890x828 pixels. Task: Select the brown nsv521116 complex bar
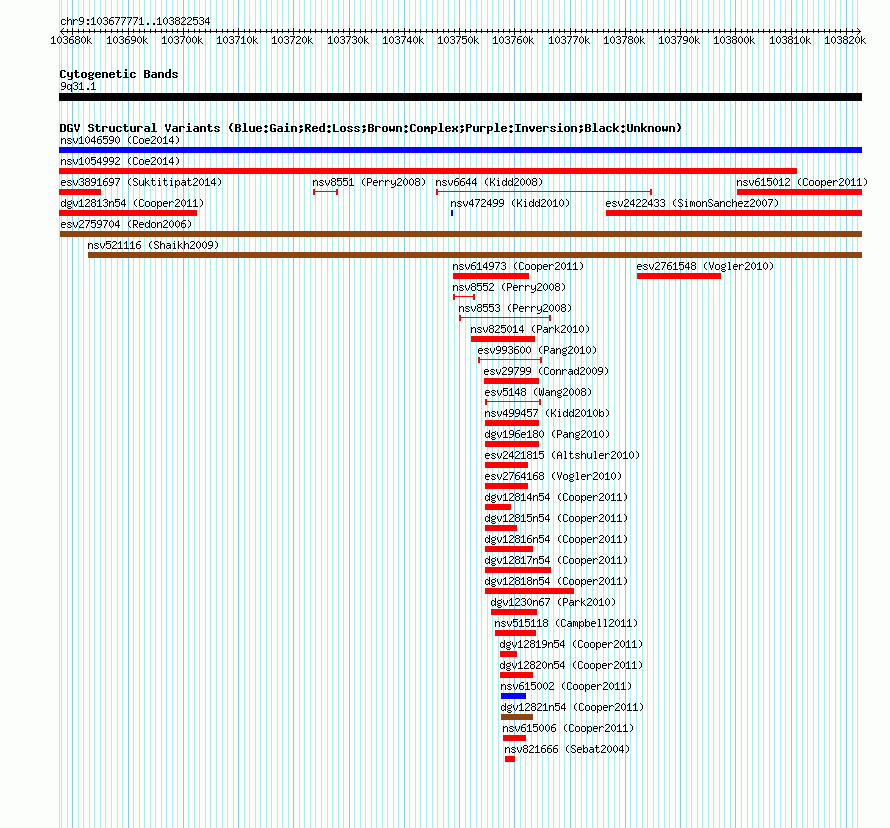[475, 255]
